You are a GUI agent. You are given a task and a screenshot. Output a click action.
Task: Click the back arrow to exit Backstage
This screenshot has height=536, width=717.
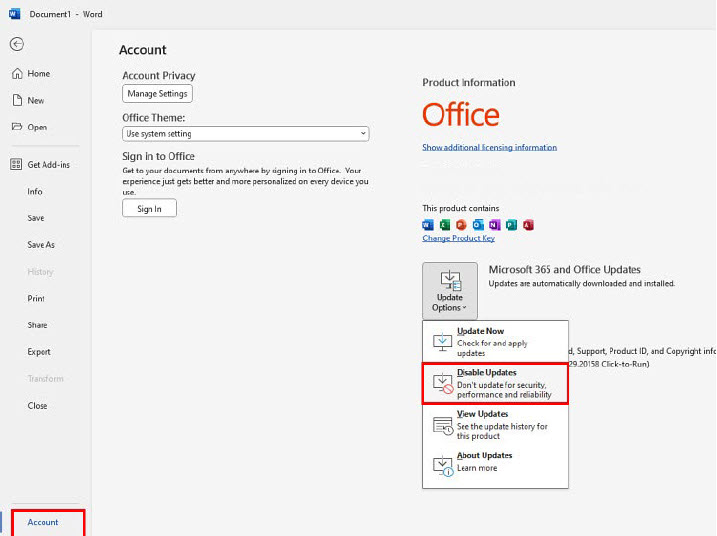(x=17, y=44)
